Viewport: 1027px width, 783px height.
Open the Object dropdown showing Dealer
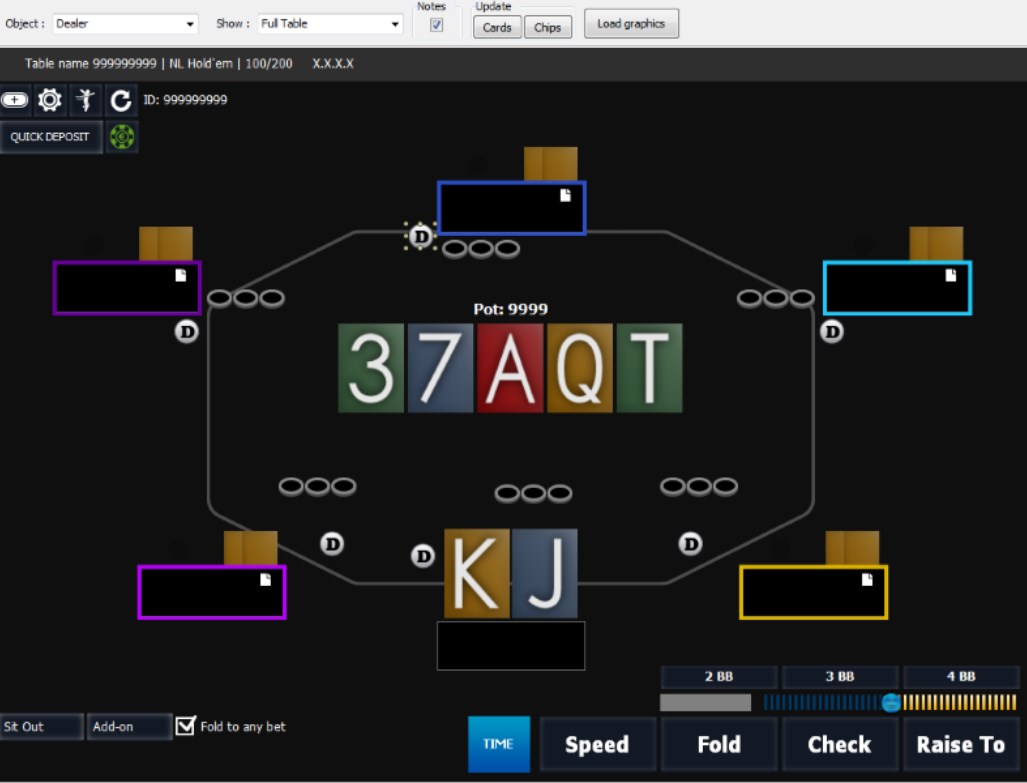click(125, 24)
